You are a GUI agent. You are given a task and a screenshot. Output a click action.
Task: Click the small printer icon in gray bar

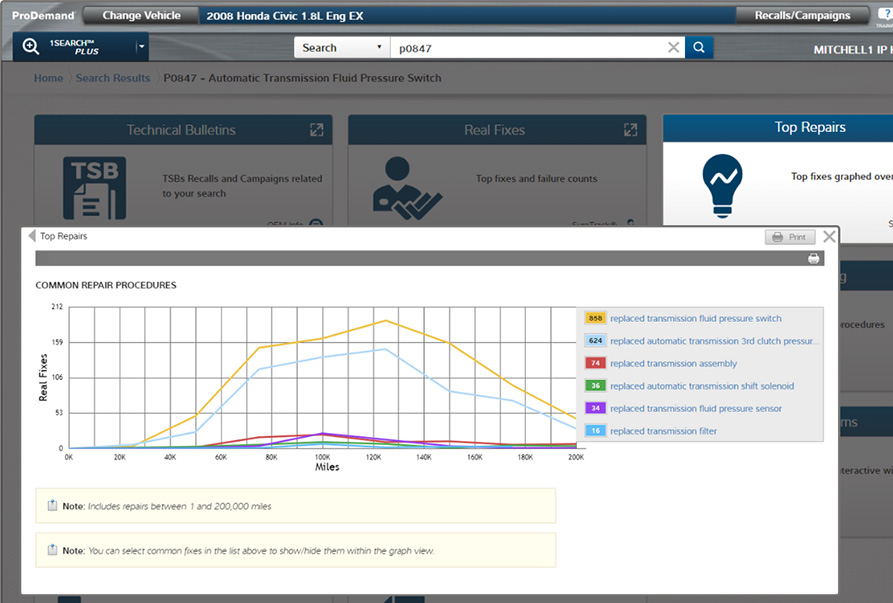click(x=814, y=258)
